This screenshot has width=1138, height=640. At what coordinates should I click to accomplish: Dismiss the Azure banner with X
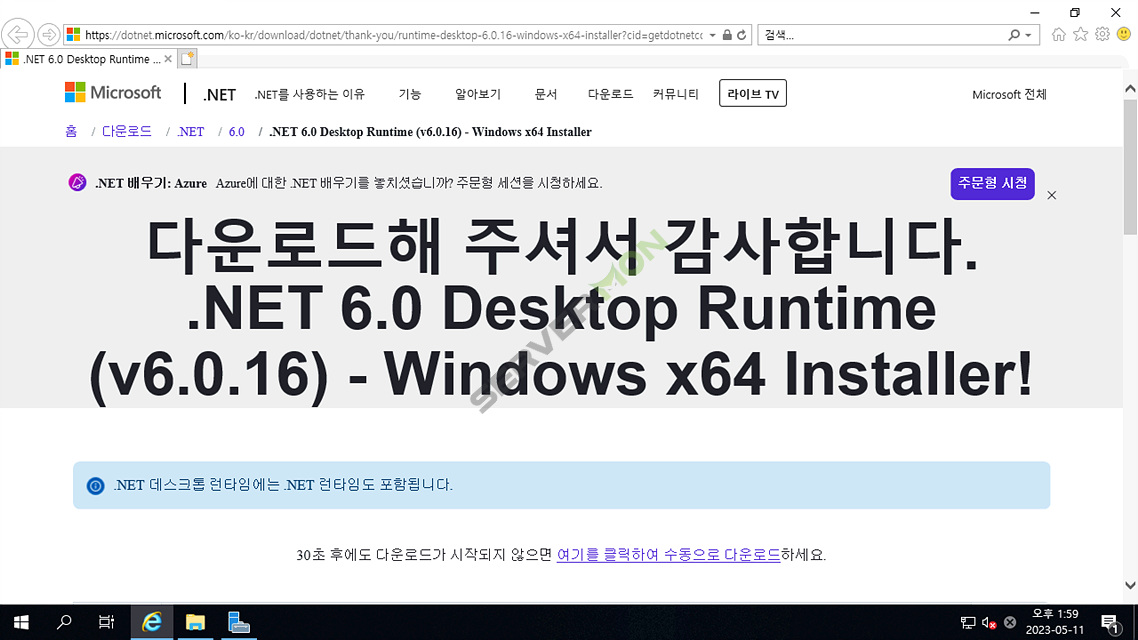(1052, 195)
